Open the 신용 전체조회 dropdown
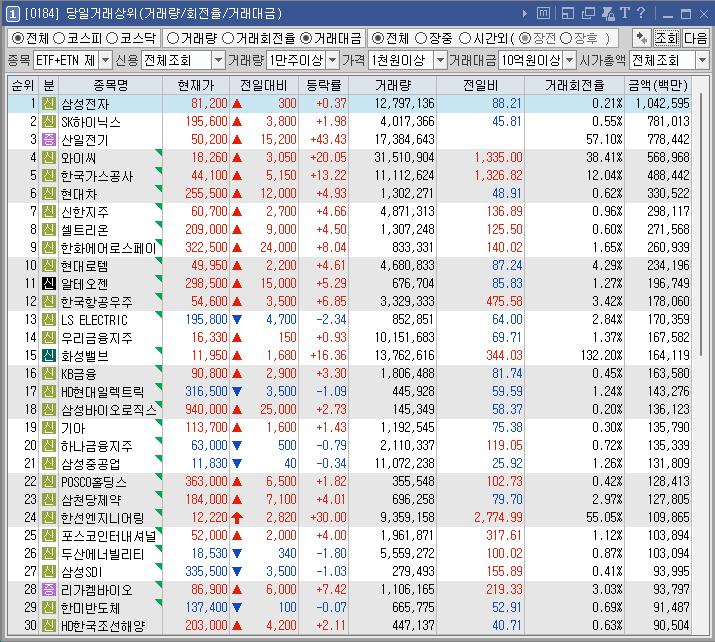 pos(218,60)
